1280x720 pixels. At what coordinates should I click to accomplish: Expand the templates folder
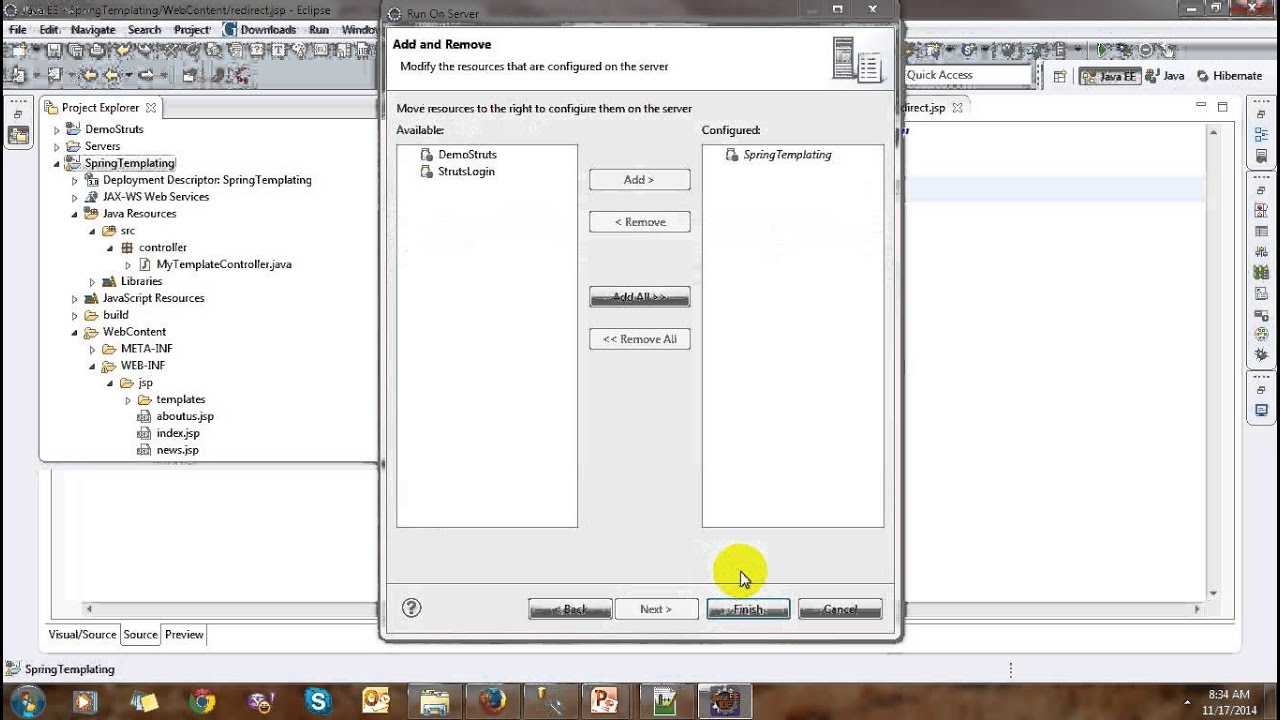(x=128, y=400)
